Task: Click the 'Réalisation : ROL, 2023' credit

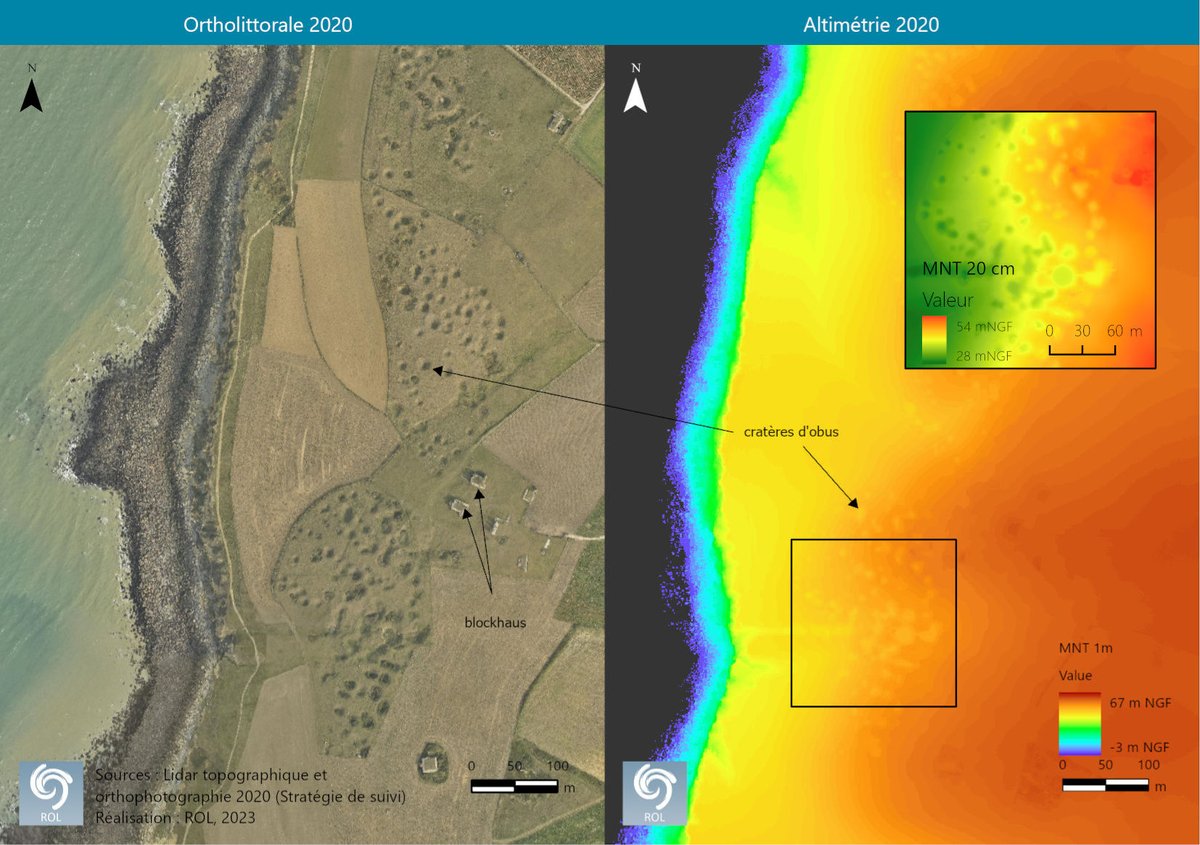Action: point(175,817)
